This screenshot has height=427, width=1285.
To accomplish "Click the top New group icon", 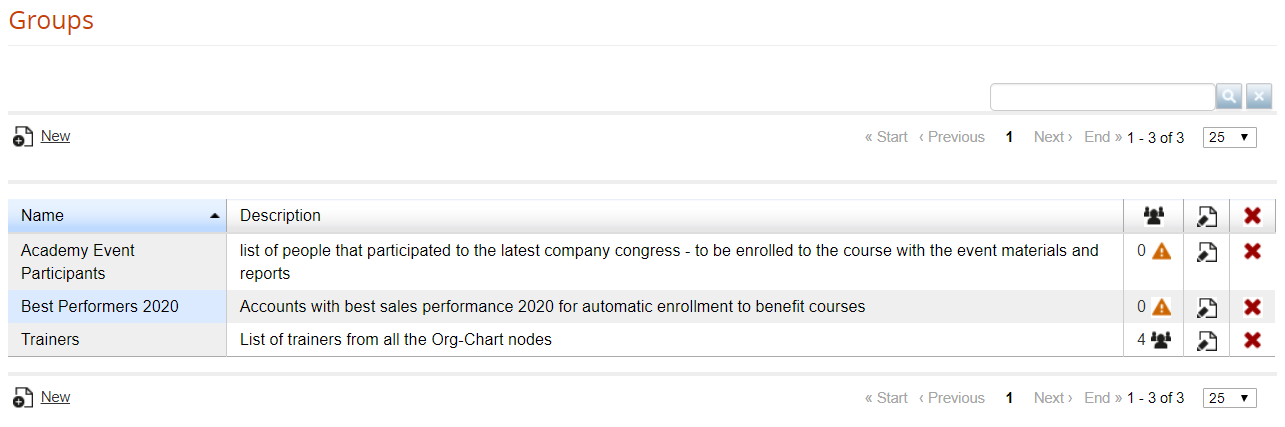I will (x=23, y=137).
